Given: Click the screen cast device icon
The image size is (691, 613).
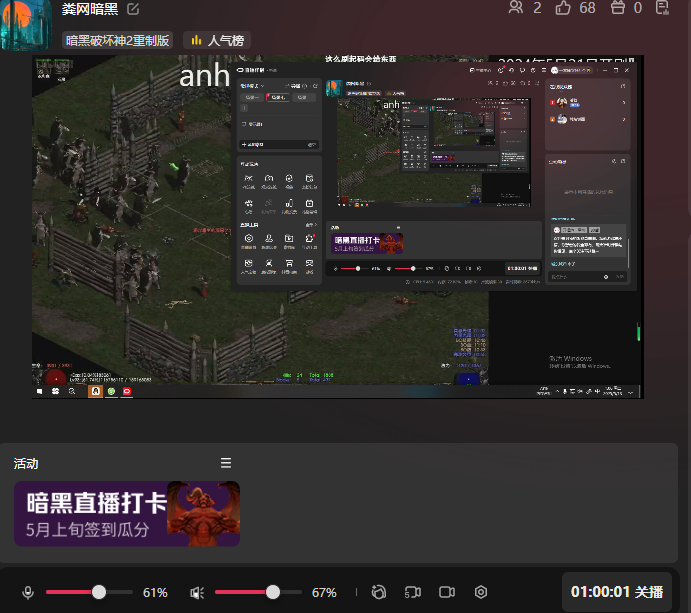Looking at the screenshot, I should (x=413, y=592).
